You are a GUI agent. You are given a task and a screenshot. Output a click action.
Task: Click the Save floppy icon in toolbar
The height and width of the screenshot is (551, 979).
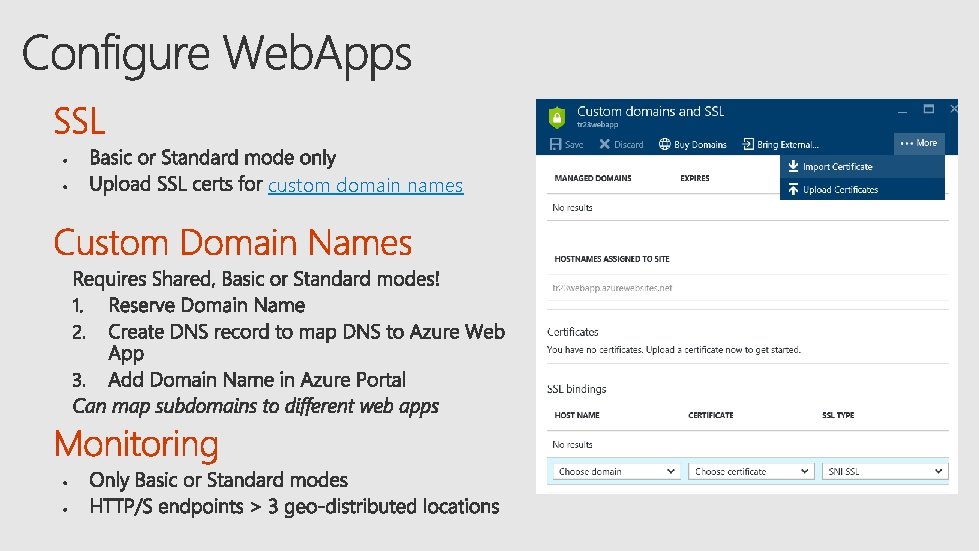555,144
